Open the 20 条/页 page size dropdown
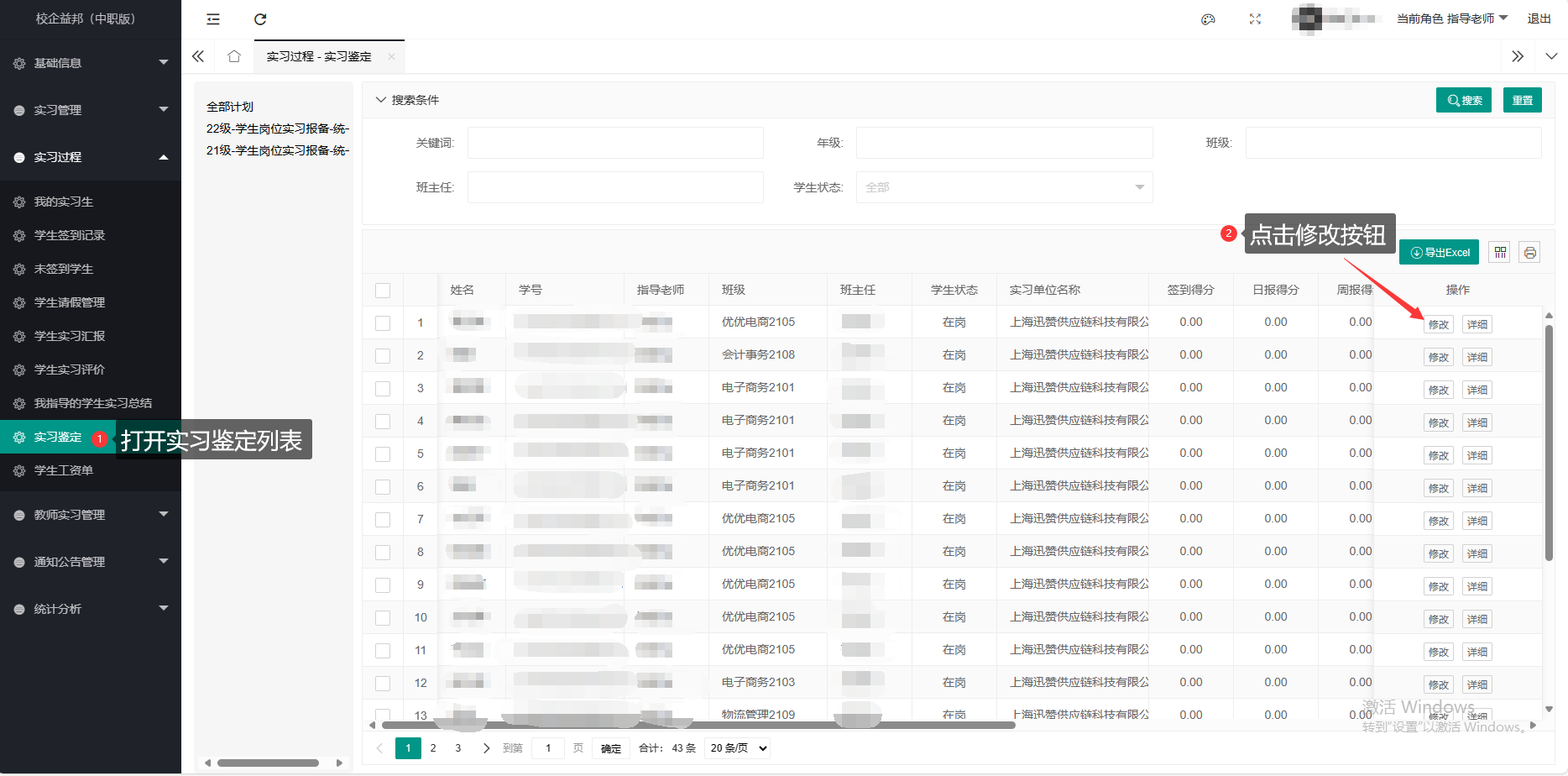The height and width of the screenshot is (776, 1568). [x=739, y=748]
